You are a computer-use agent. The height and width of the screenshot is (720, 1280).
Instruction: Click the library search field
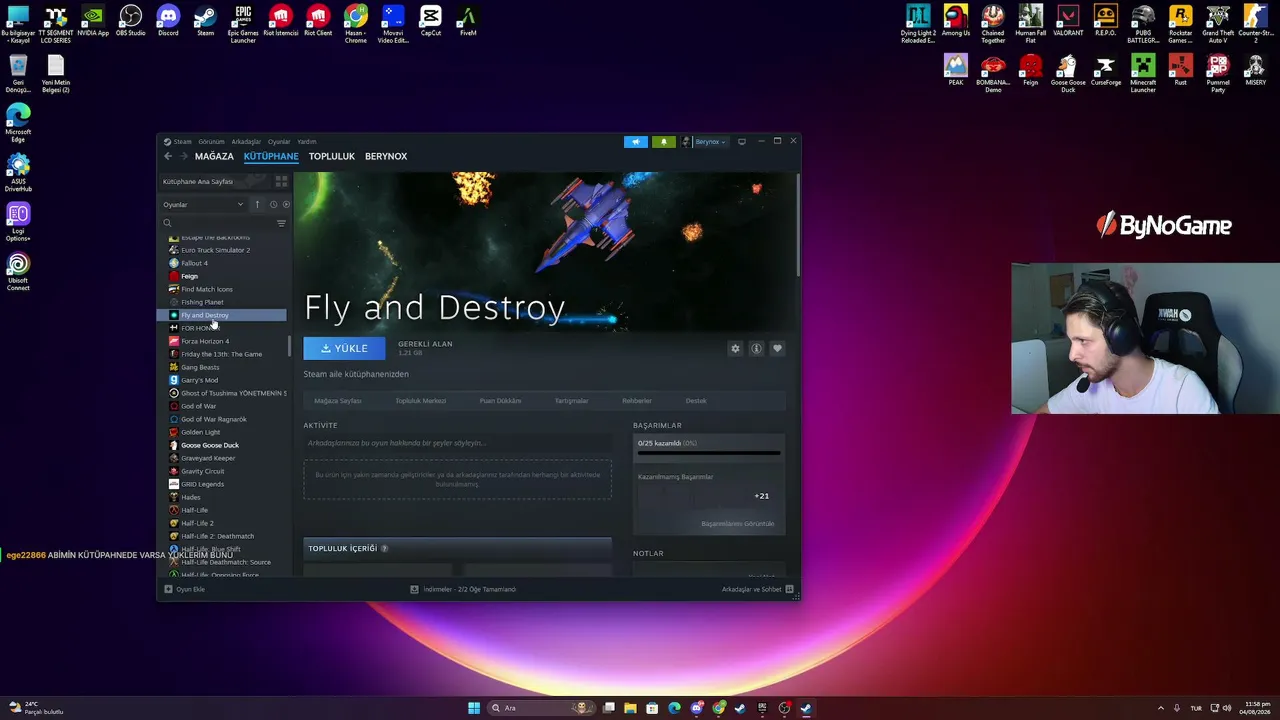[x=217, y=223]
